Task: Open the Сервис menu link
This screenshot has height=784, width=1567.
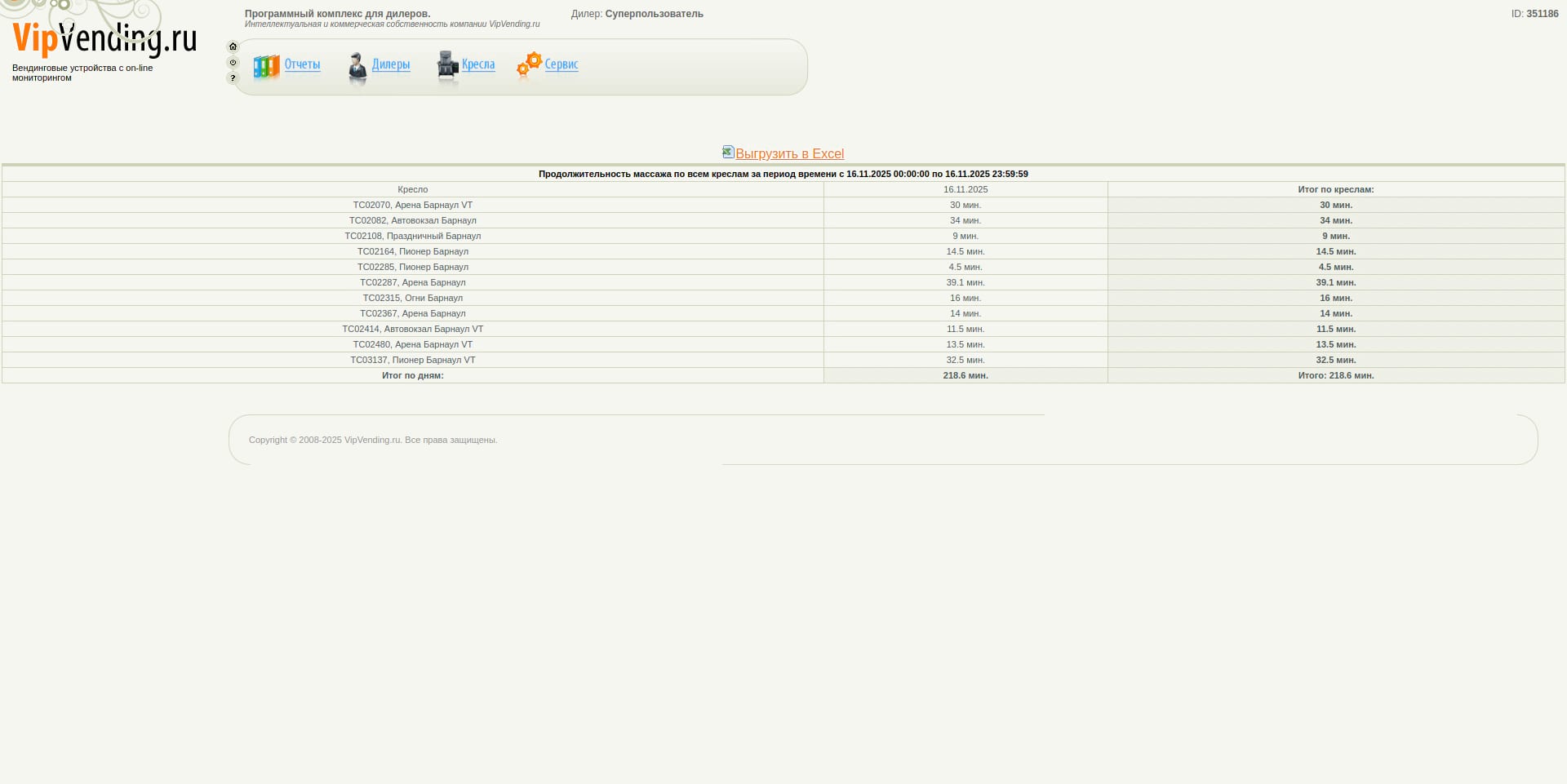Action: tap(562, 64)
